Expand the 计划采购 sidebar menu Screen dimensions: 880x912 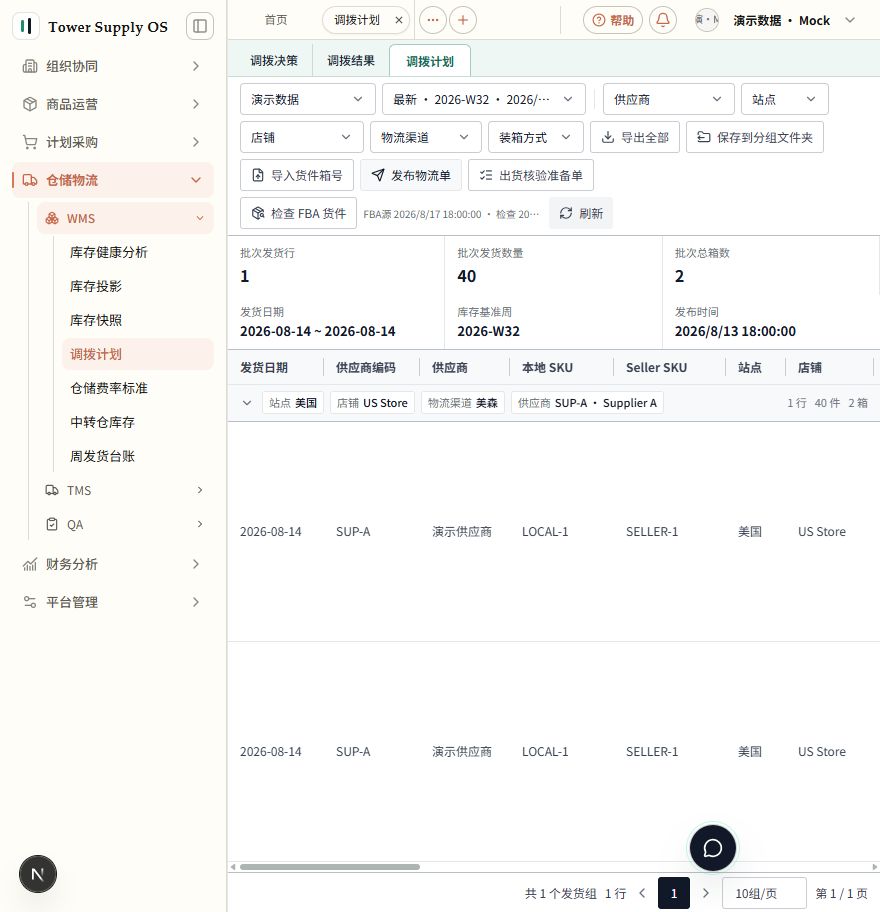[x=113, y=142]
